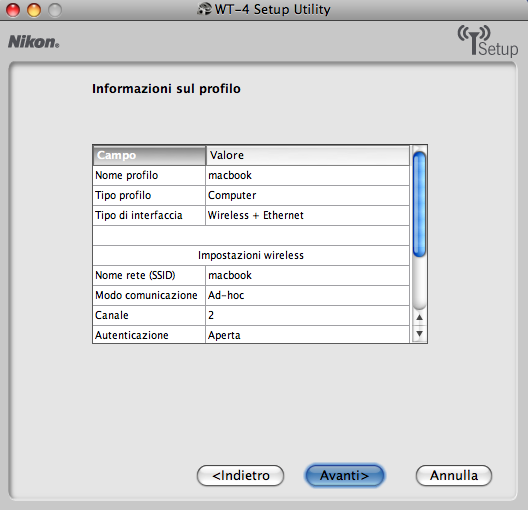This screenshot has width=528, height=510.
Task: Select the Nome rete (SSID) row
Action: click(251, 275)
